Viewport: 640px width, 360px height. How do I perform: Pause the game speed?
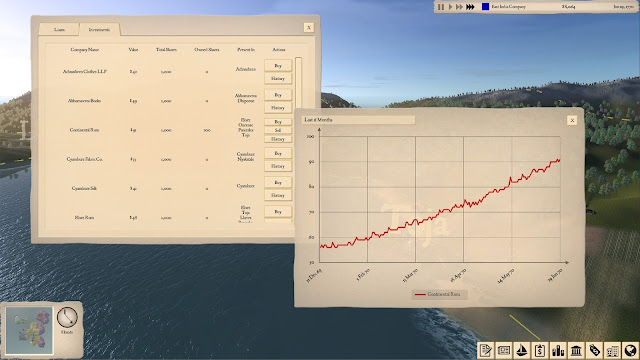click(441, 7)
